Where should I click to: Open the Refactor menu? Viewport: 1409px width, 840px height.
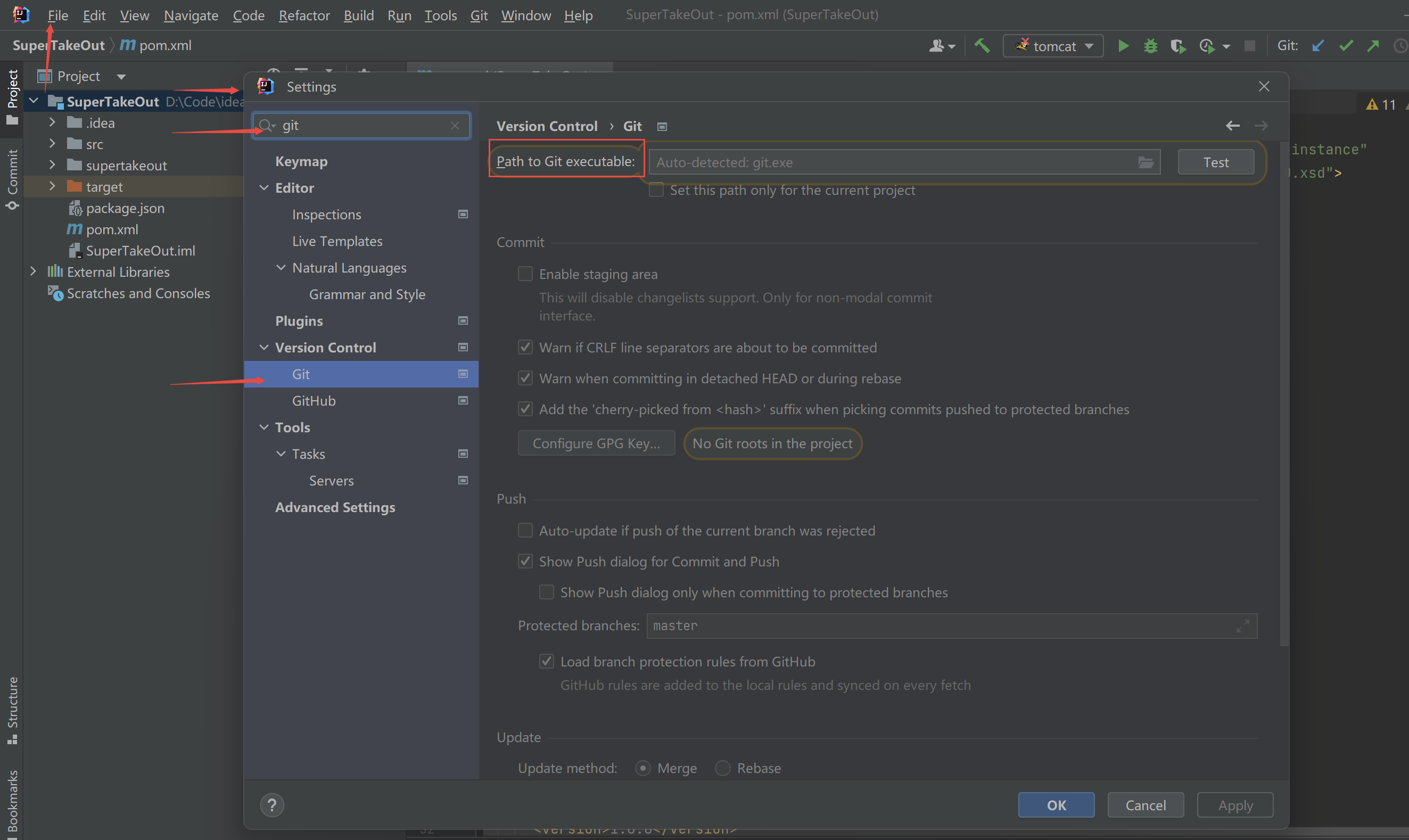pos(304,15)
